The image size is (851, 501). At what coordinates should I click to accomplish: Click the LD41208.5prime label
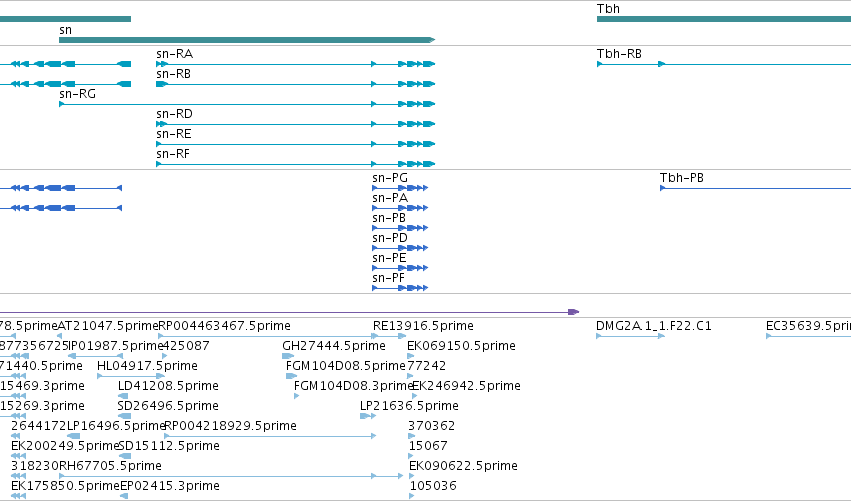pos(168,386)
